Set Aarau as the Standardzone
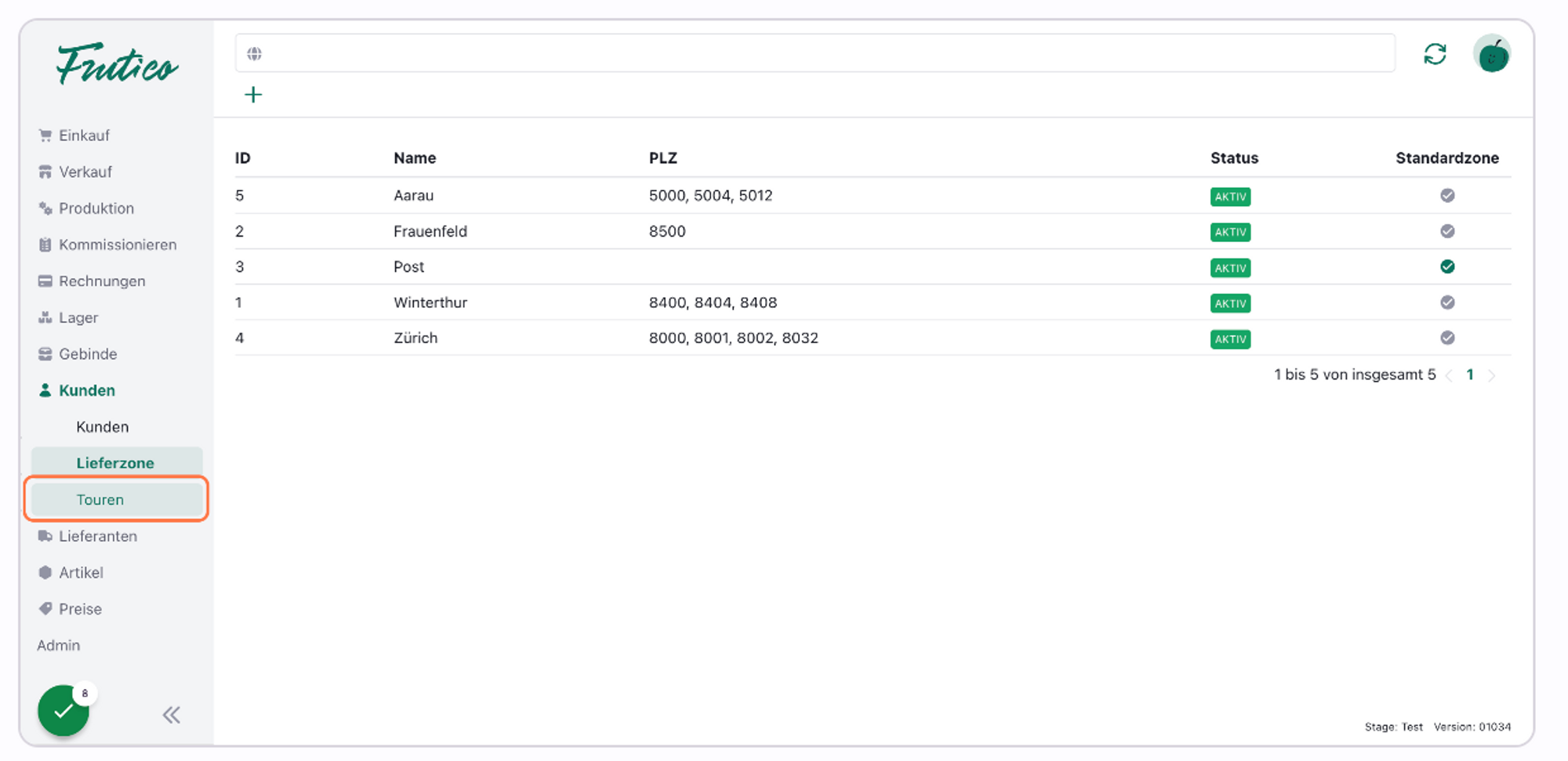Image resolution: width=1568 pixels, height=761 pixels. pos(1447,196)
